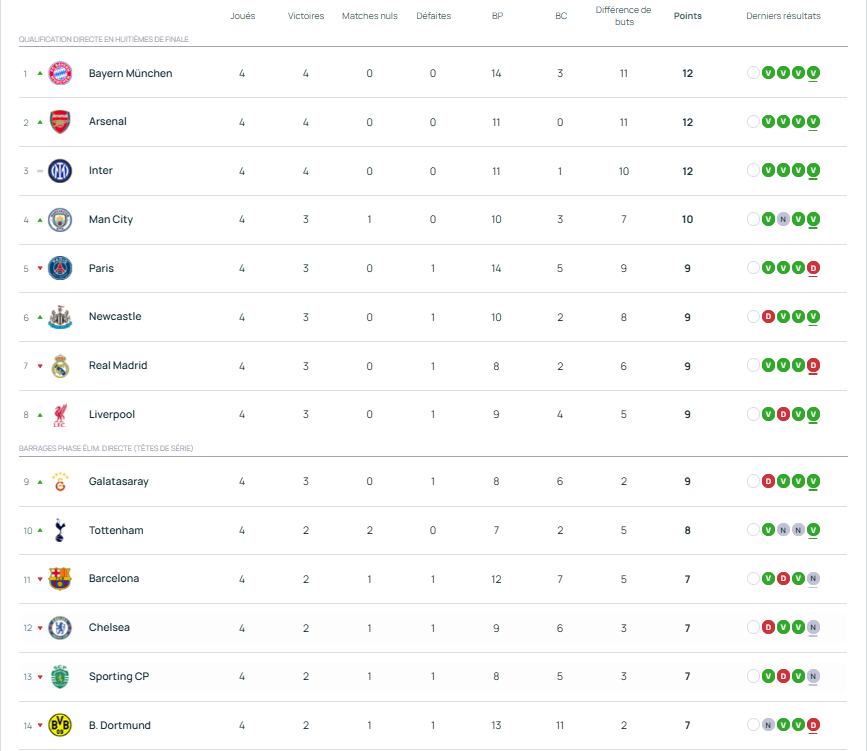
Task: Click the Real Madrid club crest
Action: coord(61,366)
